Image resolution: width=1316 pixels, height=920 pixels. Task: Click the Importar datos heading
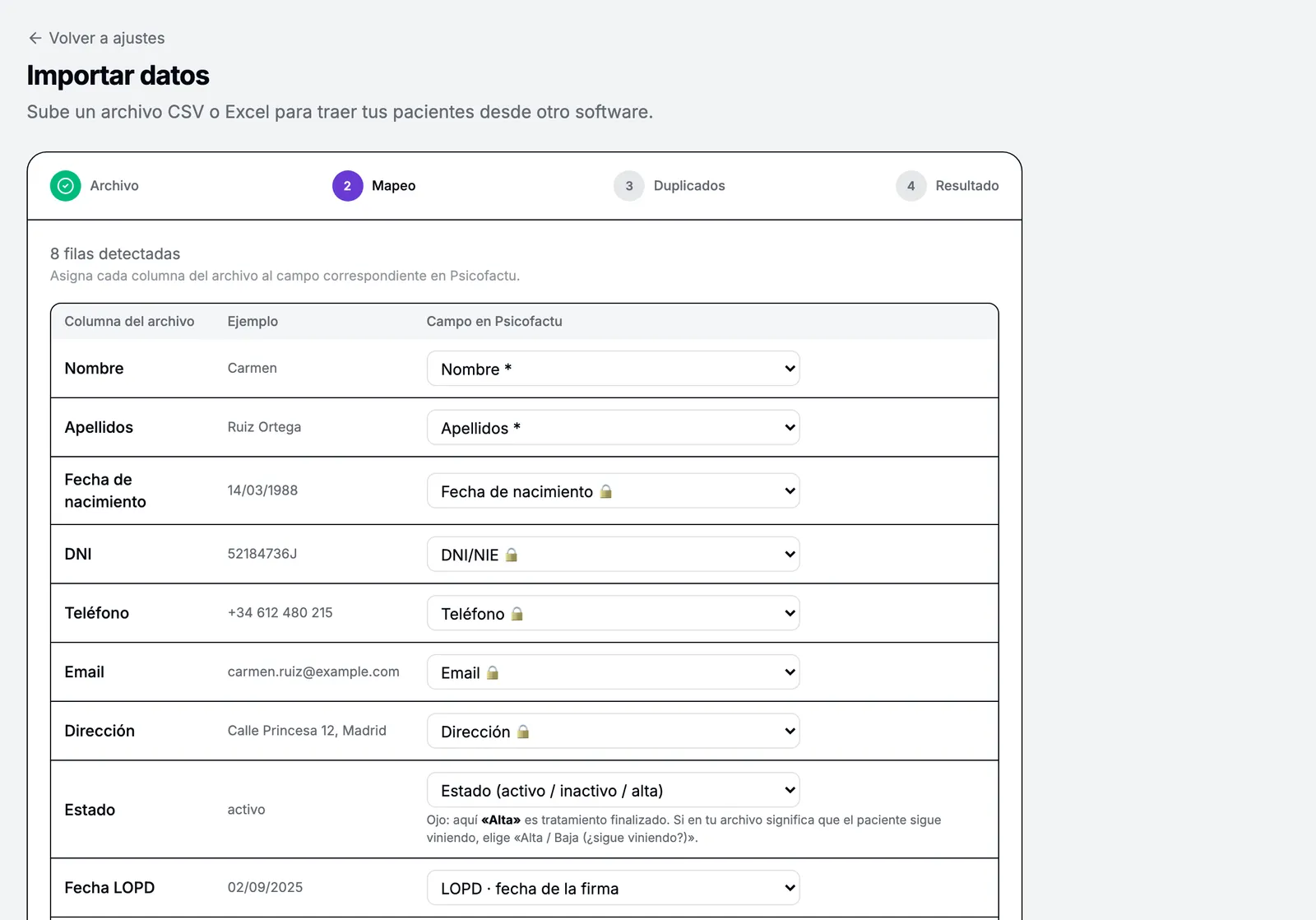(118, 76)
